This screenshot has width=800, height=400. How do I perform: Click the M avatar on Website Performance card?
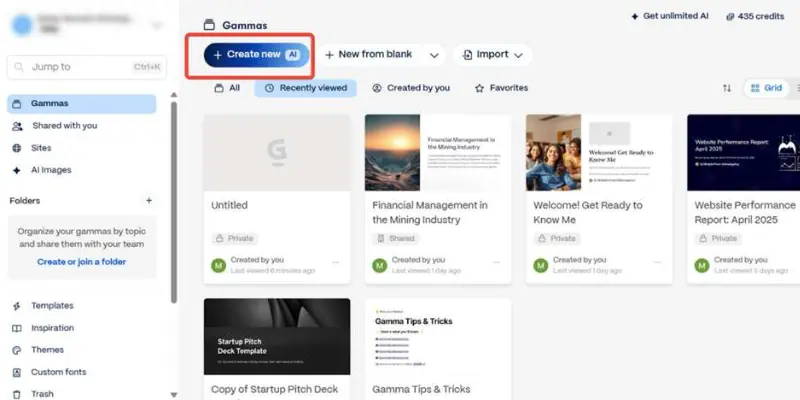(x=702, y=265)
